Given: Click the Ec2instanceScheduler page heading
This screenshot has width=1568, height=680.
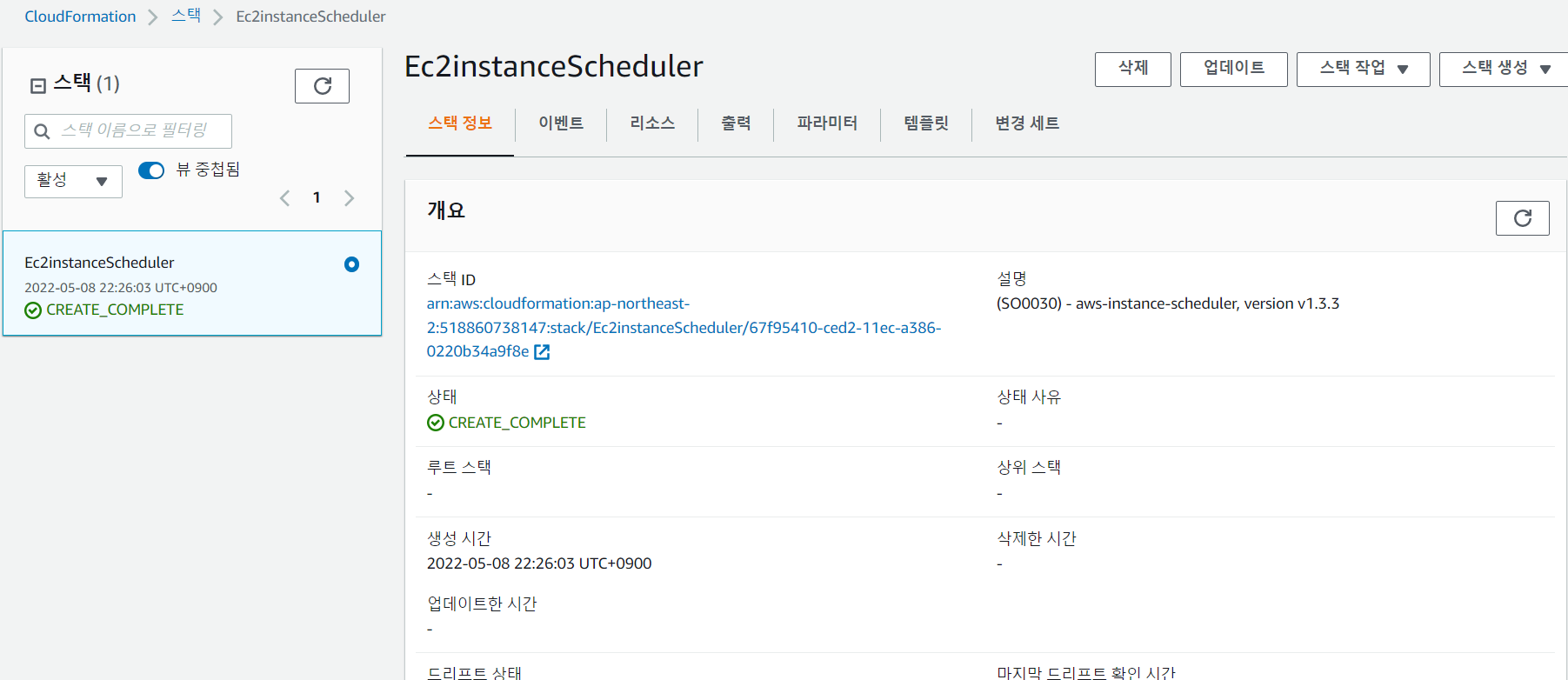Looking at the screenshot, I should click(x=554, y=66).
